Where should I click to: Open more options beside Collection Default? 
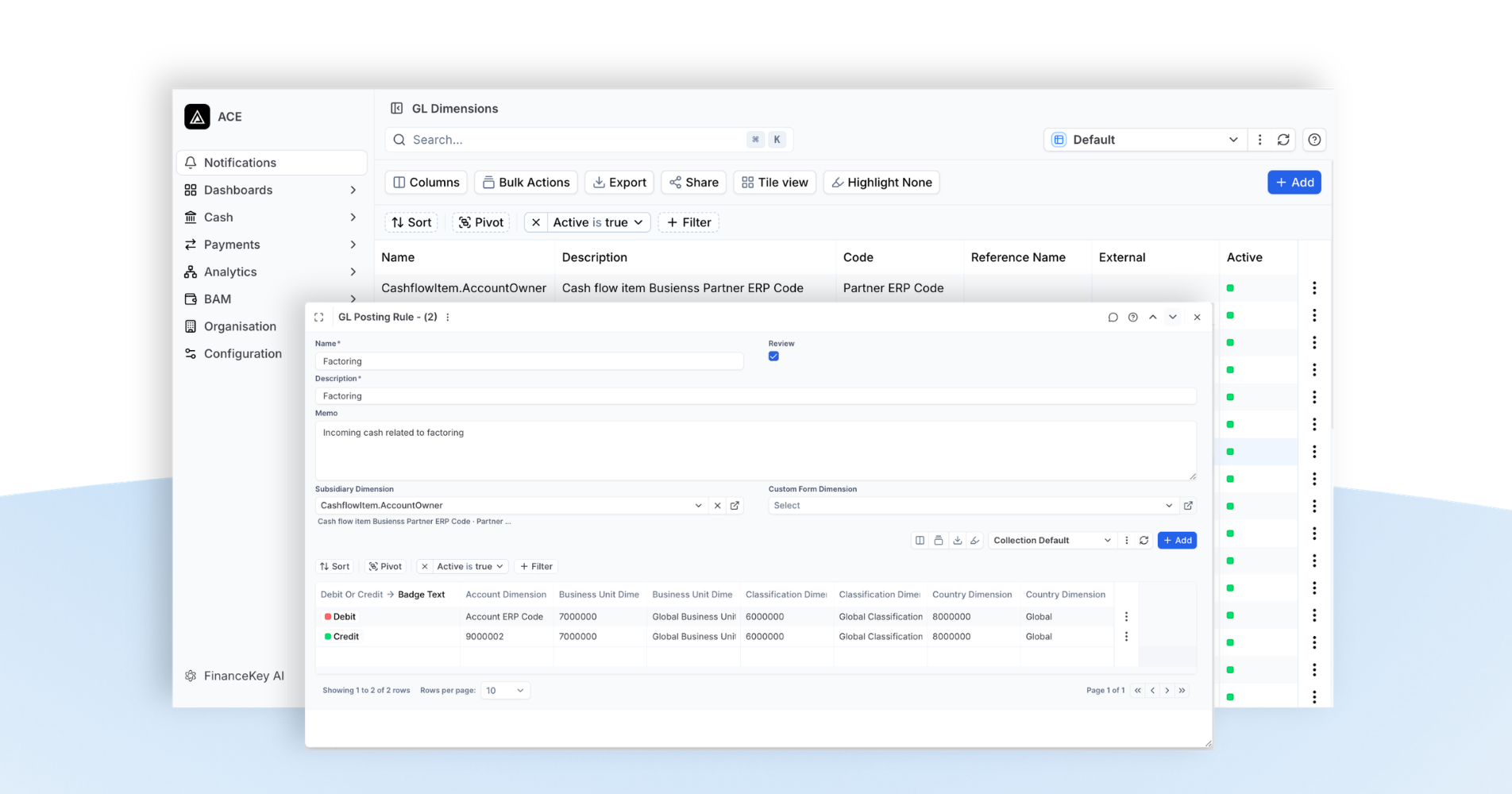click(1126, 541)
